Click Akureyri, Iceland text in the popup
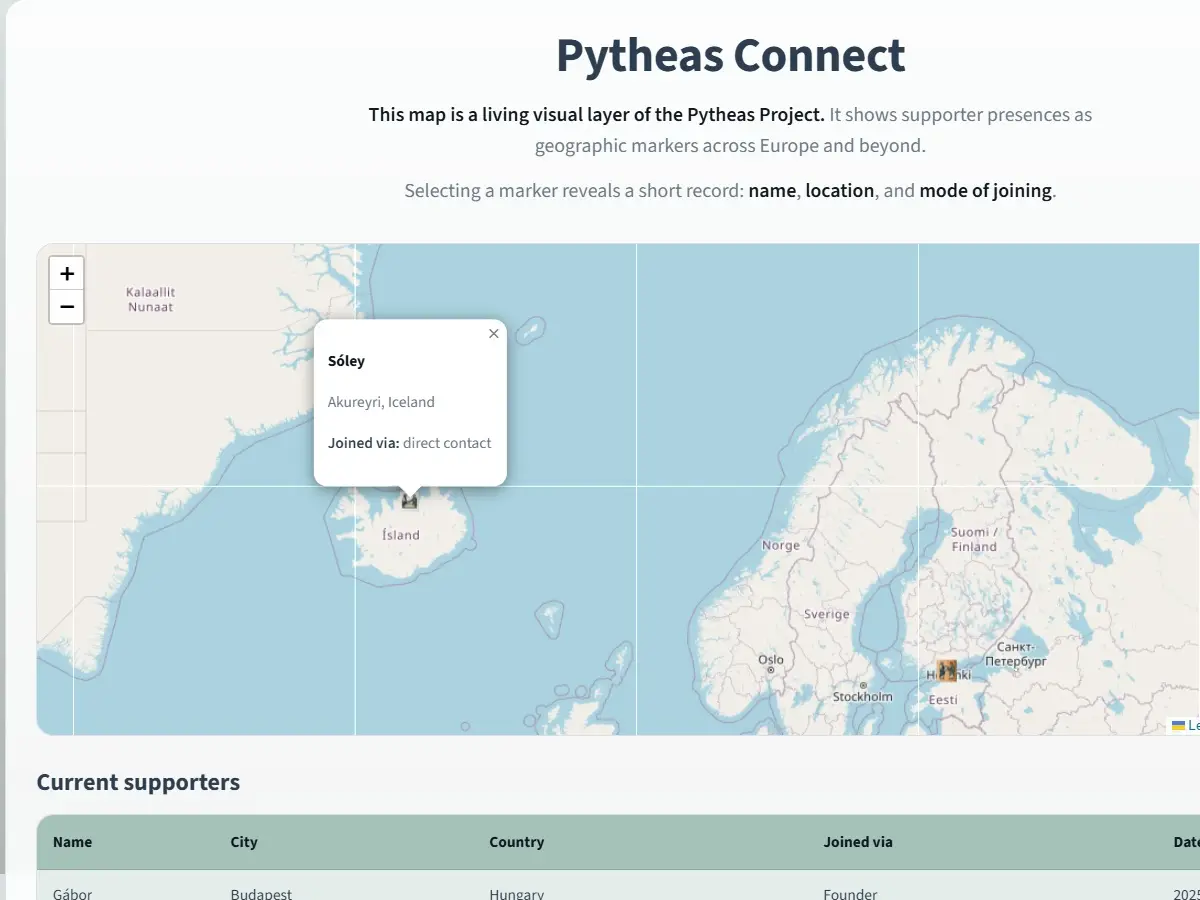The width and height of the screenshot is (1200, 900). (381, 402)
